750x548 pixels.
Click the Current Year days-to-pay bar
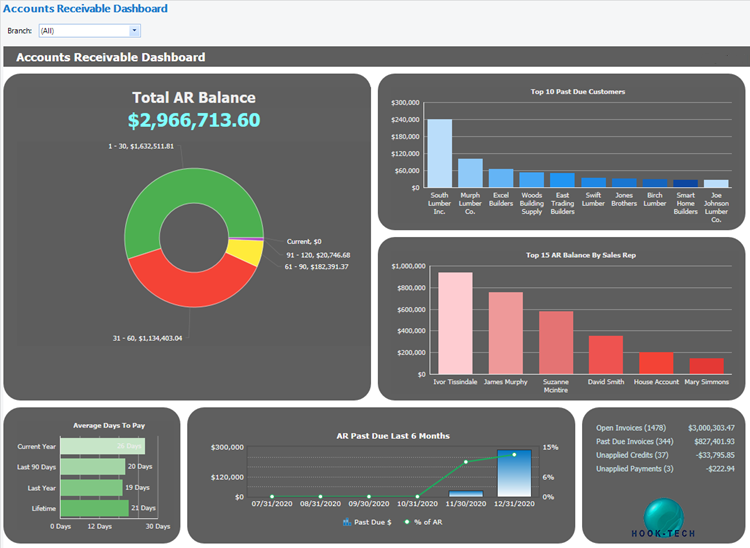point(103,446)
